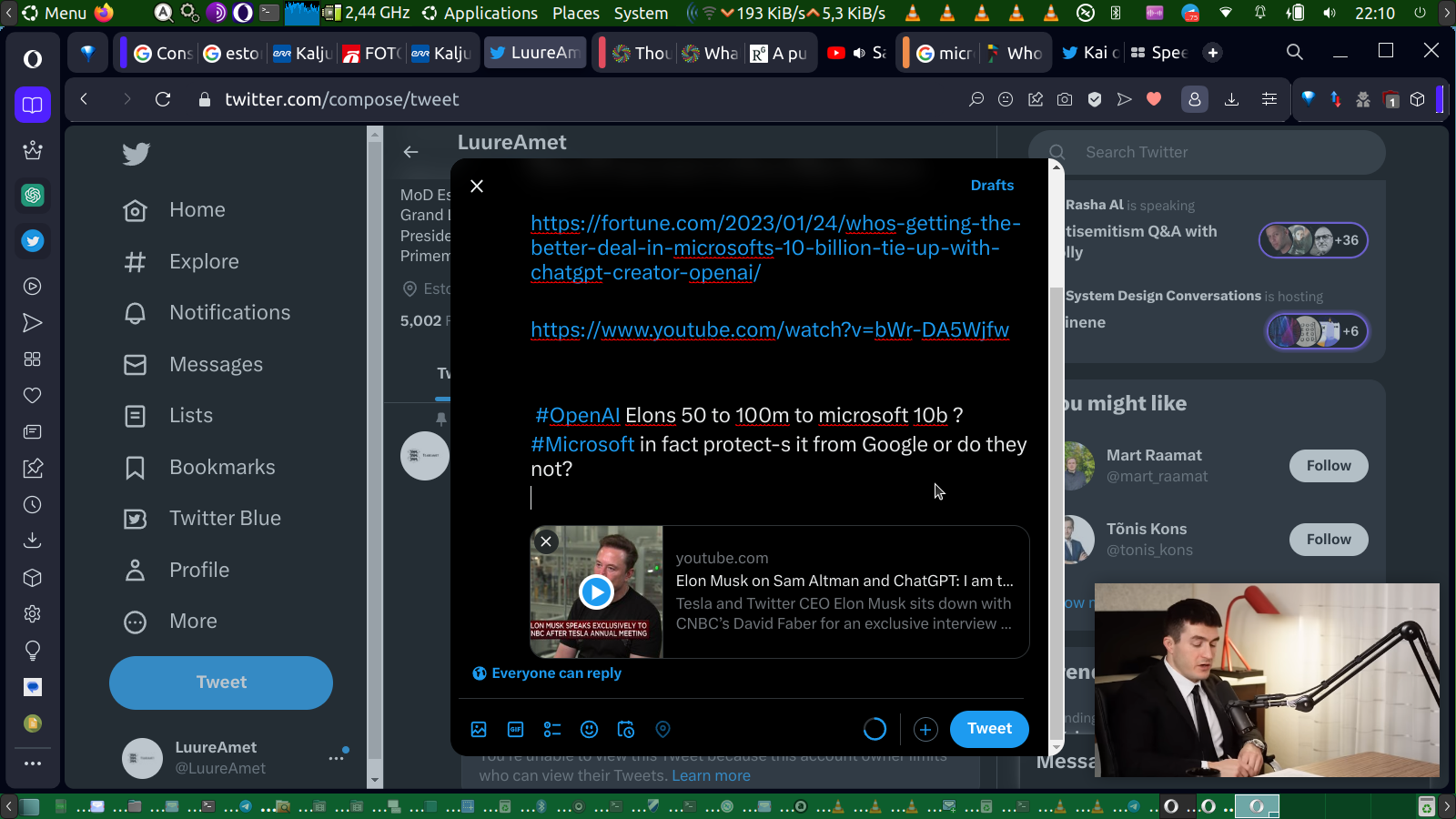
Task: Tag location on the tweet
Action: pos(662,729)
